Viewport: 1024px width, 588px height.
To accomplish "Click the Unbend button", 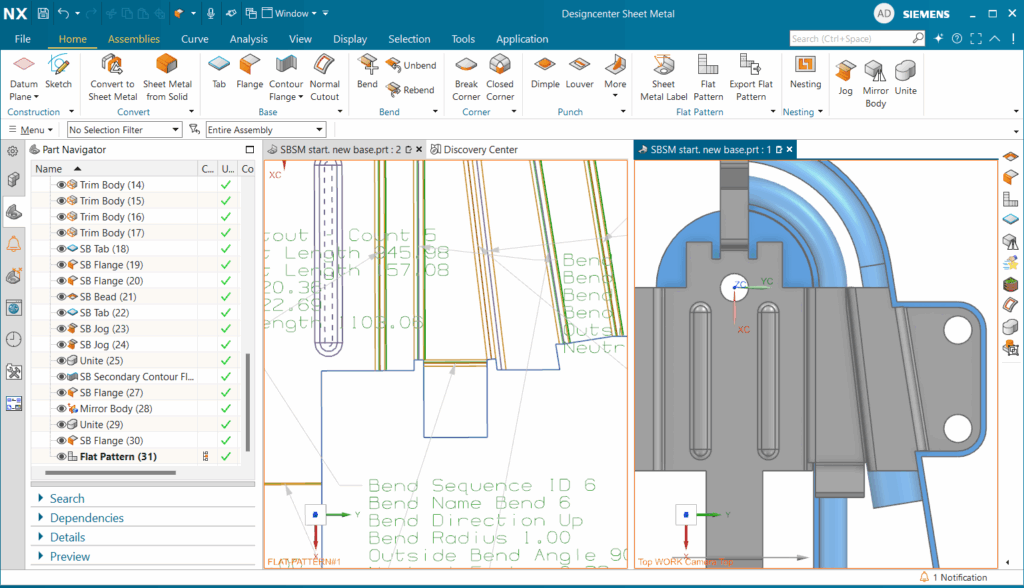I will point(410,65).
